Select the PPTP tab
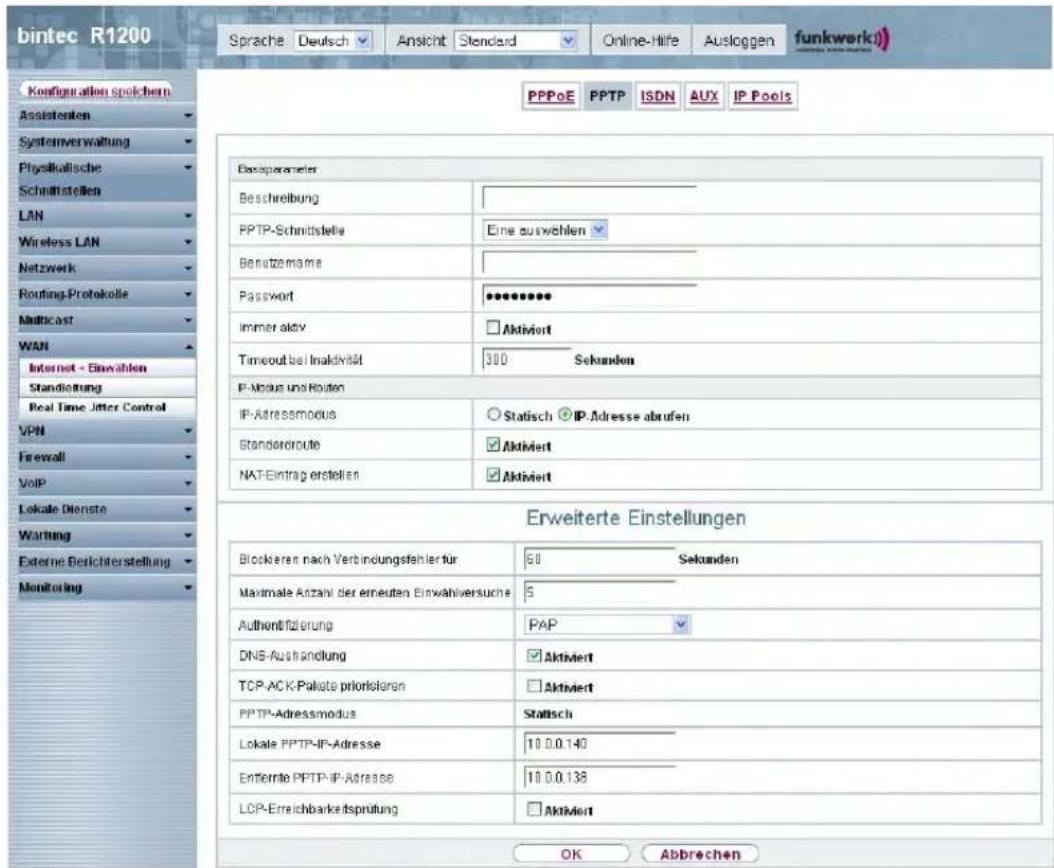Viewport: 1054px width, 868px height. click(x=607, y=96)
